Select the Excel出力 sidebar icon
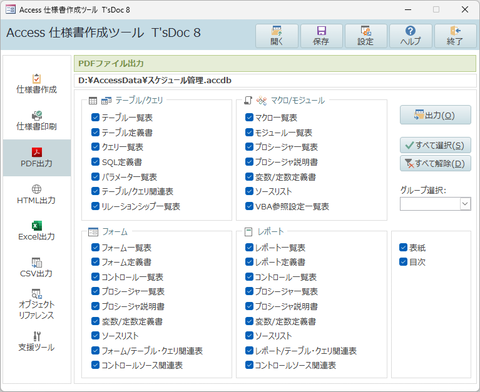This screenshot has width=480, height=392. pyautogui.click(x=37, y=231)
